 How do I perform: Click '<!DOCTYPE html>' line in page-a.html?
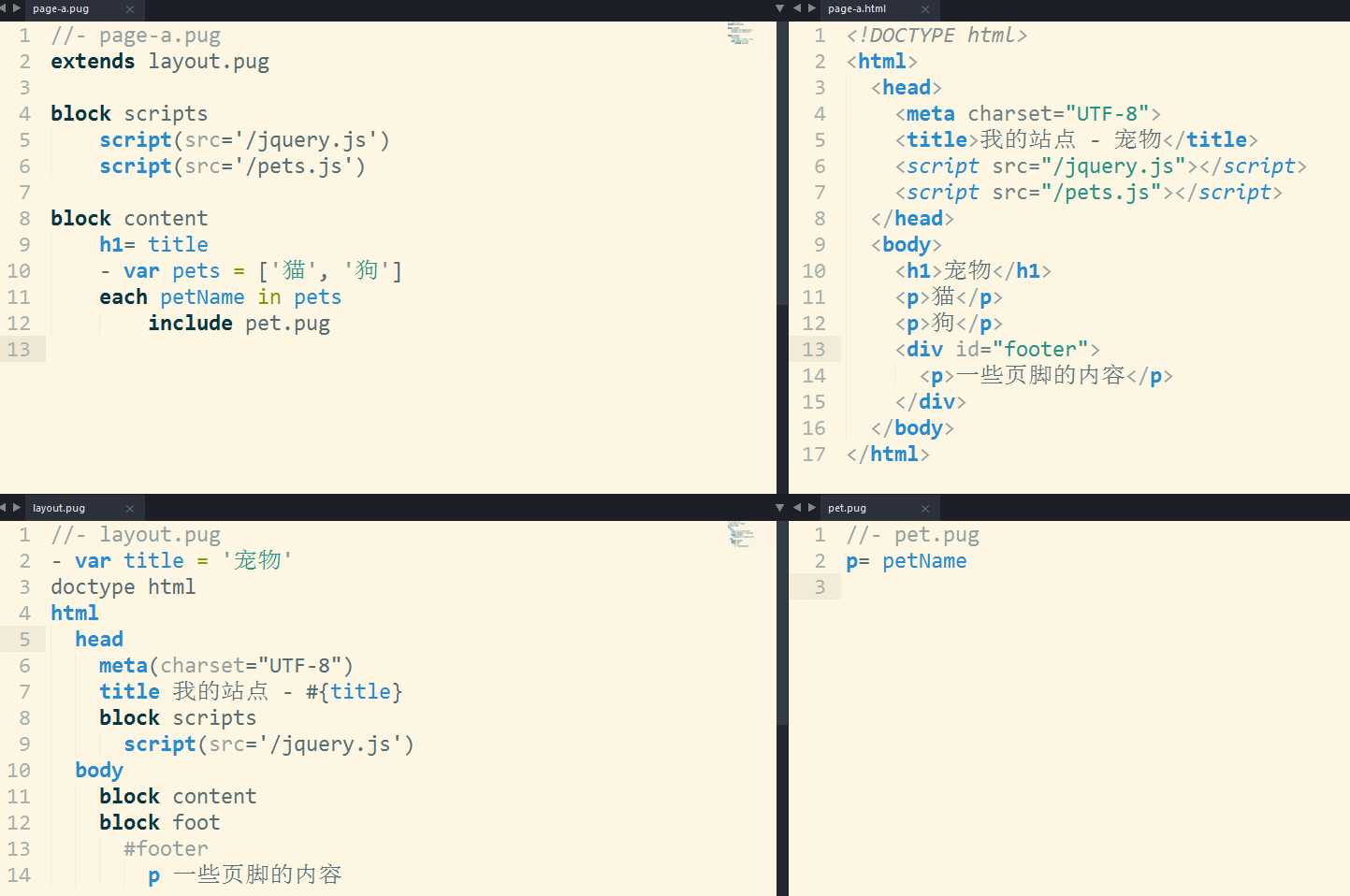pos(936,36)
